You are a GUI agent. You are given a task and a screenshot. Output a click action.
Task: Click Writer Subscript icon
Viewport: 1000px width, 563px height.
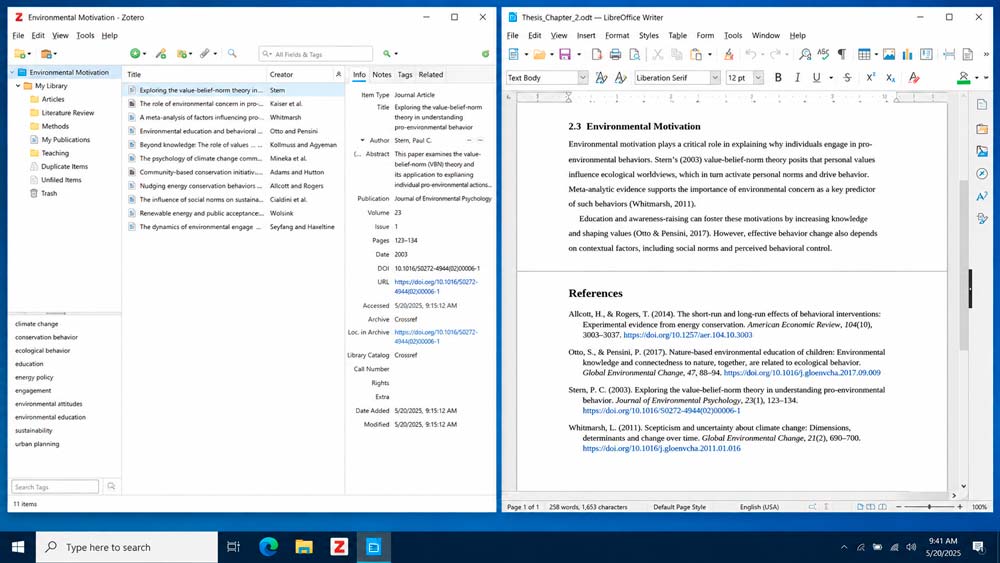coord(890,77)
